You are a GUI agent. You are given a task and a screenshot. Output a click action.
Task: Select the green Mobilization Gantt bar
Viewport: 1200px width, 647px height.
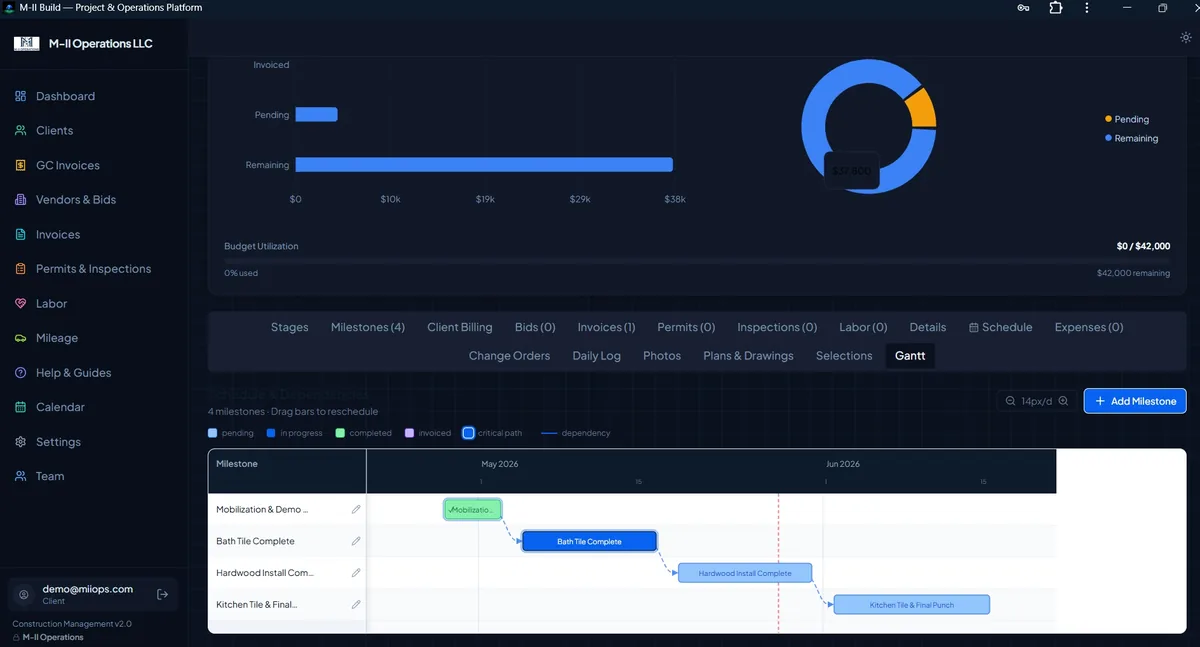(x=473, y=510)
